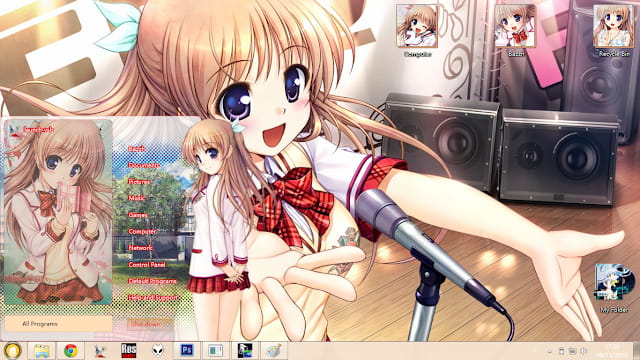This screenshot has width=640, height=360.
Task: Open Control Panel from the Start menu
Action: click(147, 264)
